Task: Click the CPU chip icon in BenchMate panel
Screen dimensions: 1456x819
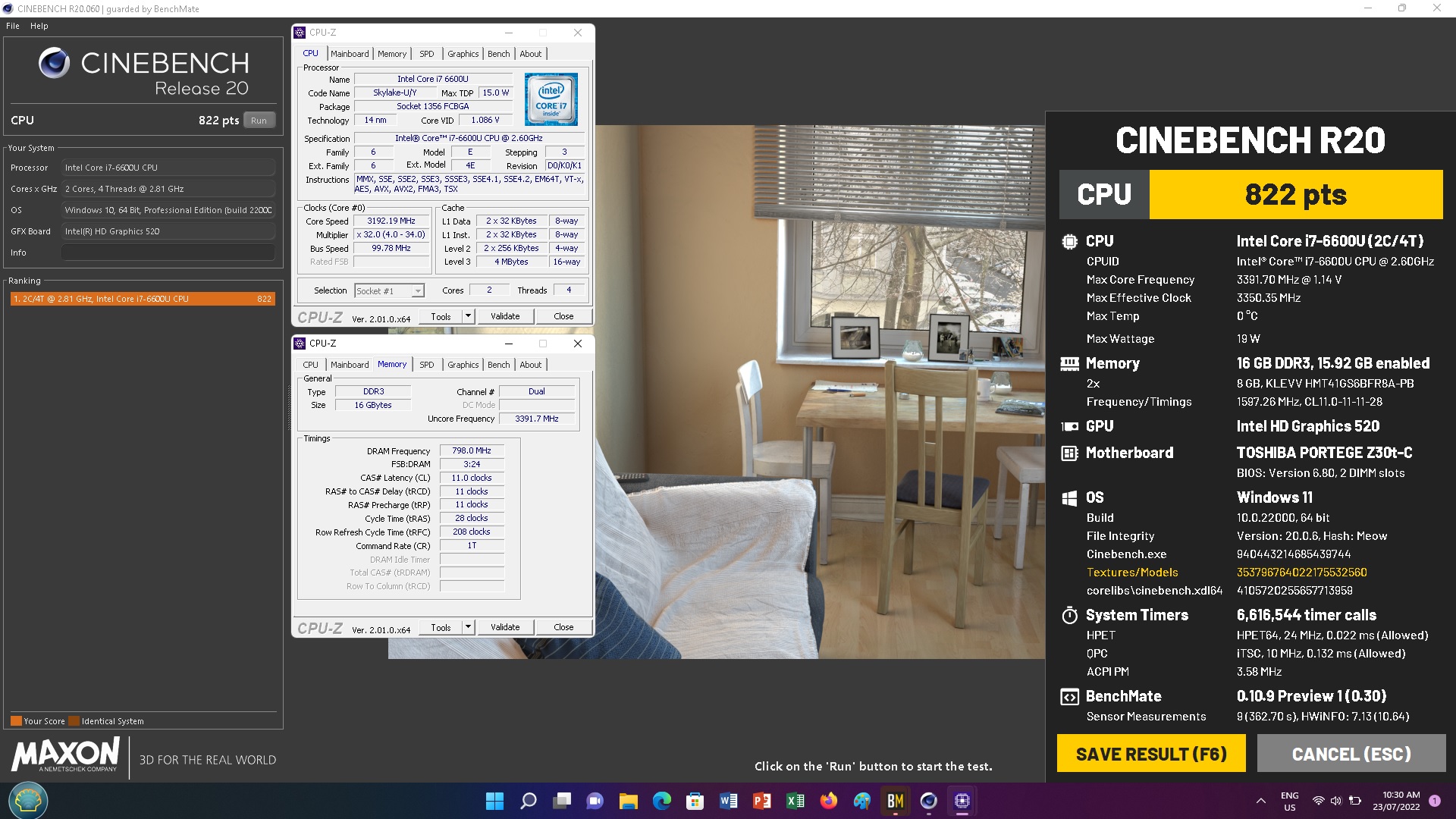Action: pos(1069,242)
